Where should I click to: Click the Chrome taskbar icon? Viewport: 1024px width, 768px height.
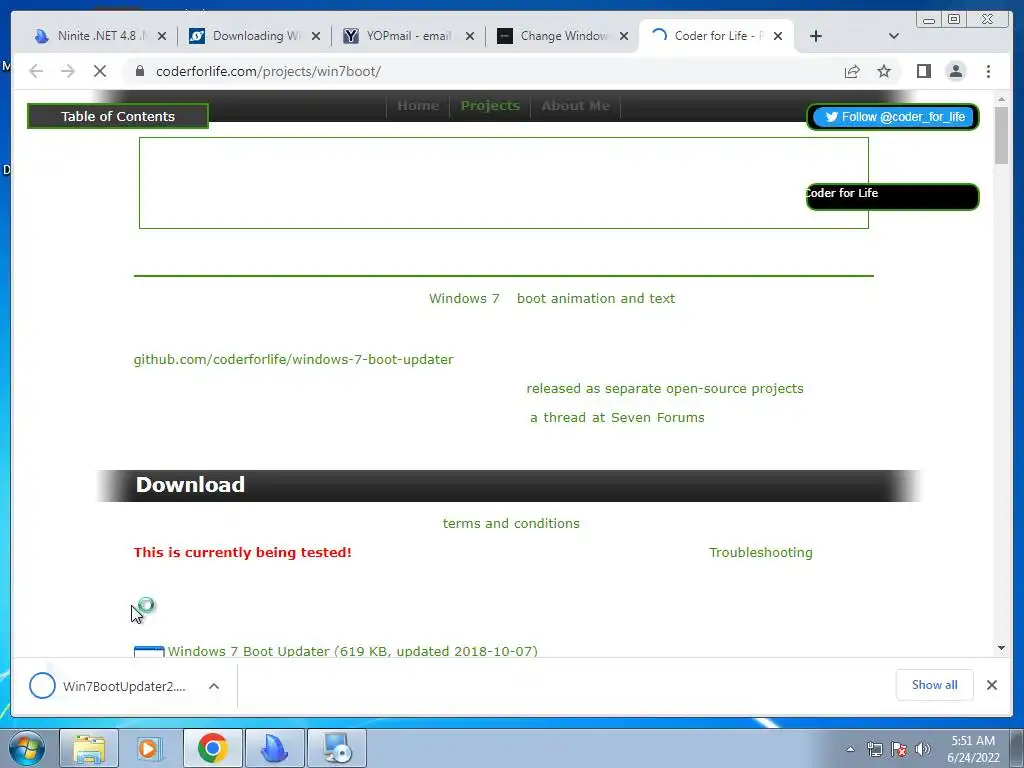[213, 748]
